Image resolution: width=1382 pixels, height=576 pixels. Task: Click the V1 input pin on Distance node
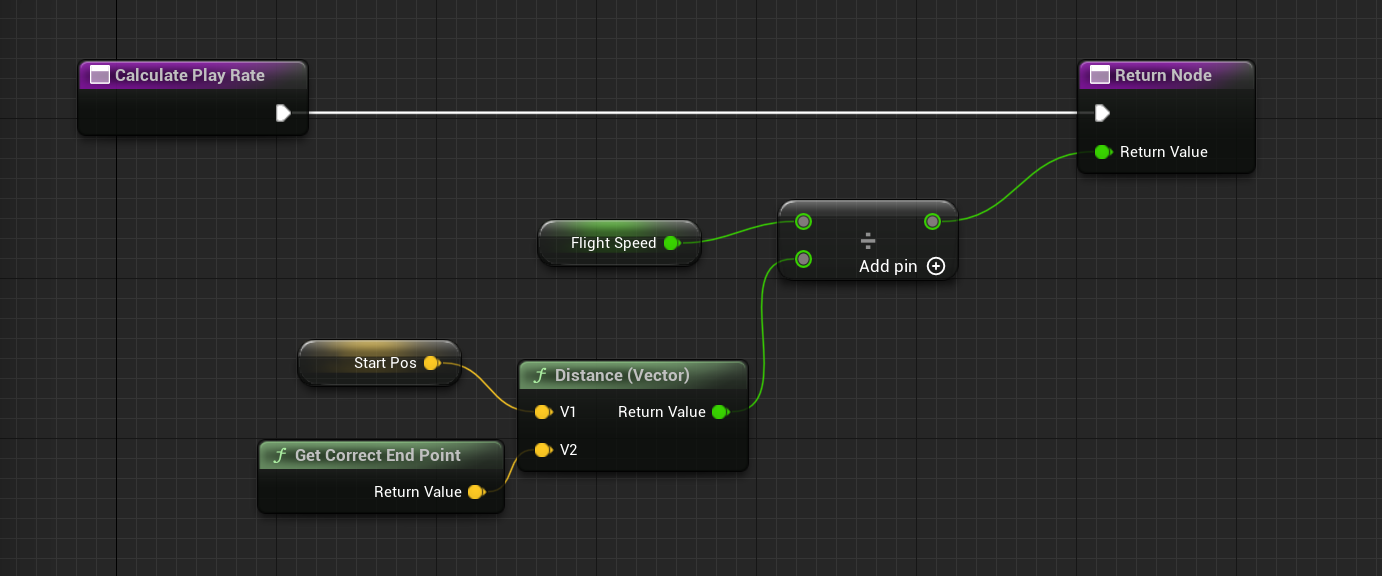pos(542,412)
